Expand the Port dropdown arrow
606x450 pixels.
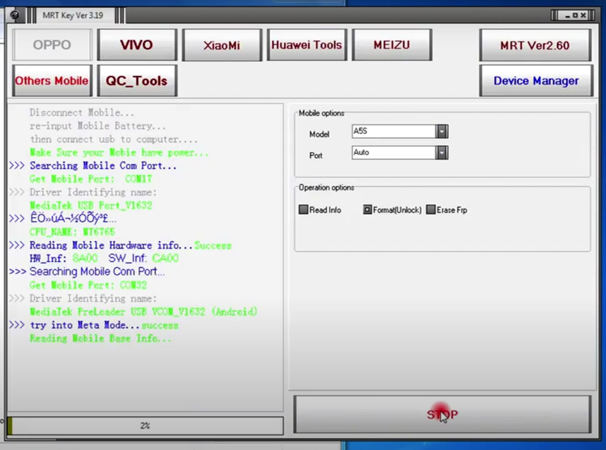coord(442,153)
